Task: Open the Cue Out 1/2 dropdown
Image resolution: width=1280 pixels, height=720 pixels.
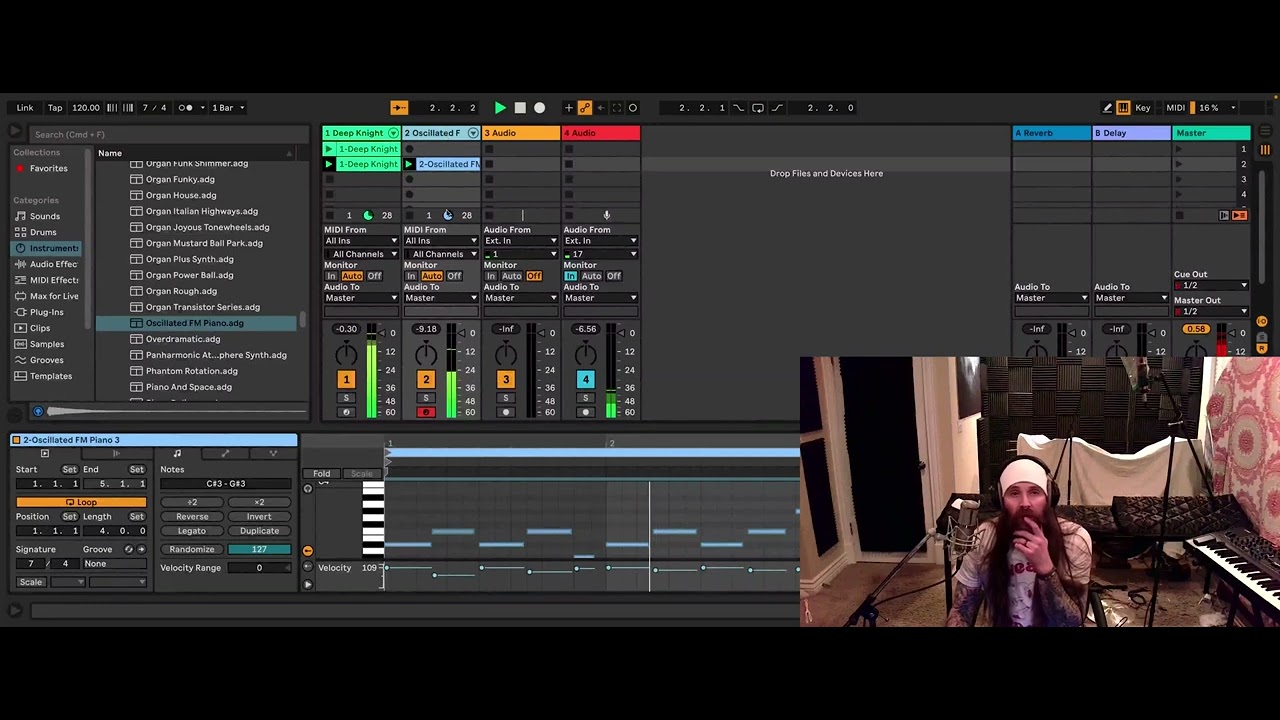Action: [1212, 285]
